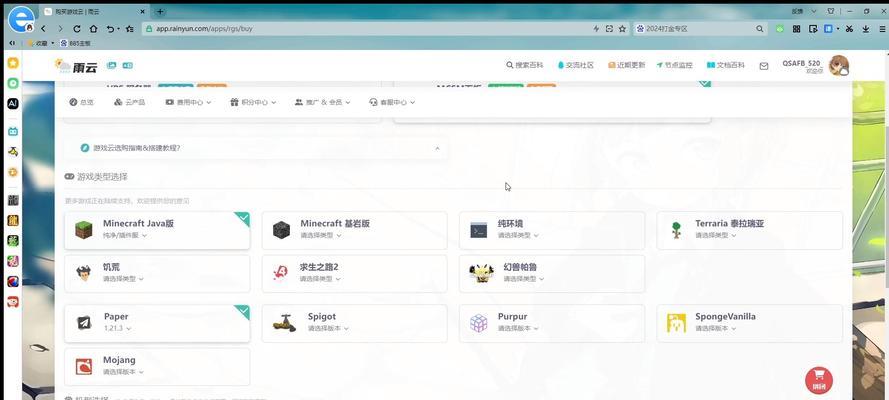Viewport: 889px width, 400px height.
Task: Click the 搜索百科 link
Action: click(524, 66)
